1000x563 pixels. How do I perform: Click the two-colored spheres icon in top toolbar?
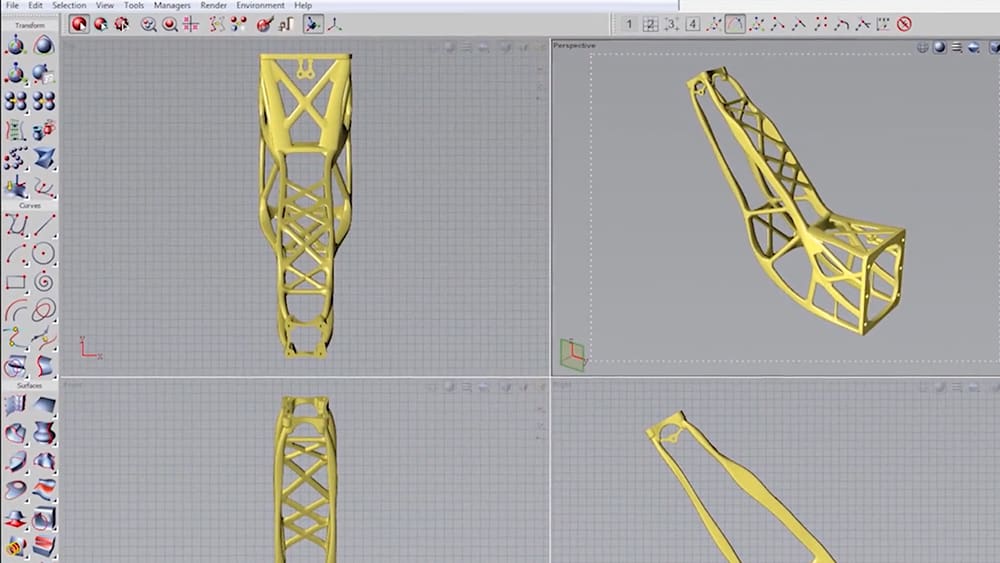point(239,24)
